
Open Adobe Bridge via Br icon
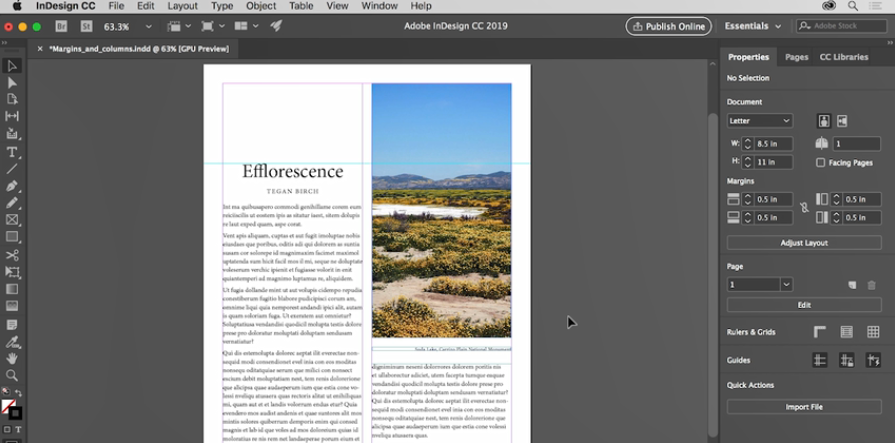(61, 26)
